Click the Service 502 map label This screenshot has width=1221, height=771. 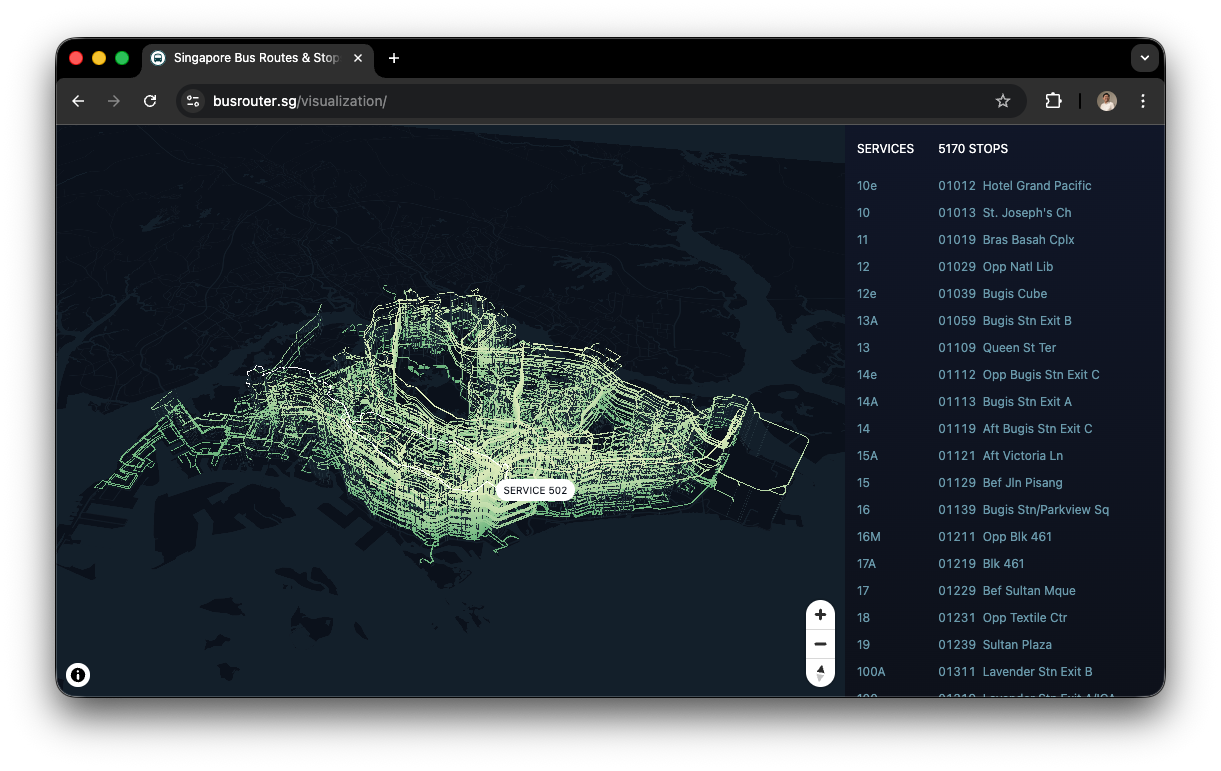pyautogui.click(x=535, y=491)
